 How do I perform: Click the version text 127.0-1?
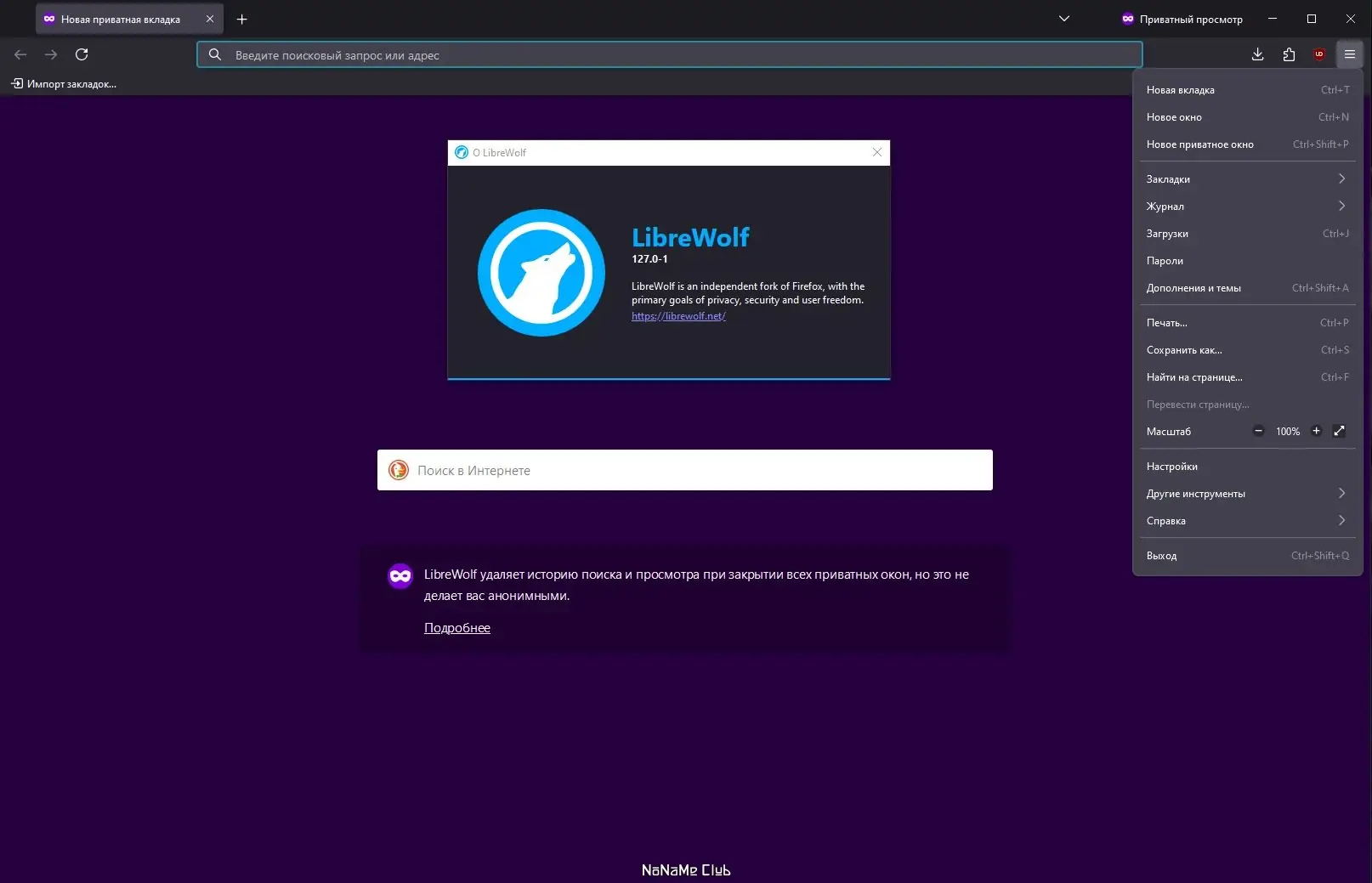[649, 259]
